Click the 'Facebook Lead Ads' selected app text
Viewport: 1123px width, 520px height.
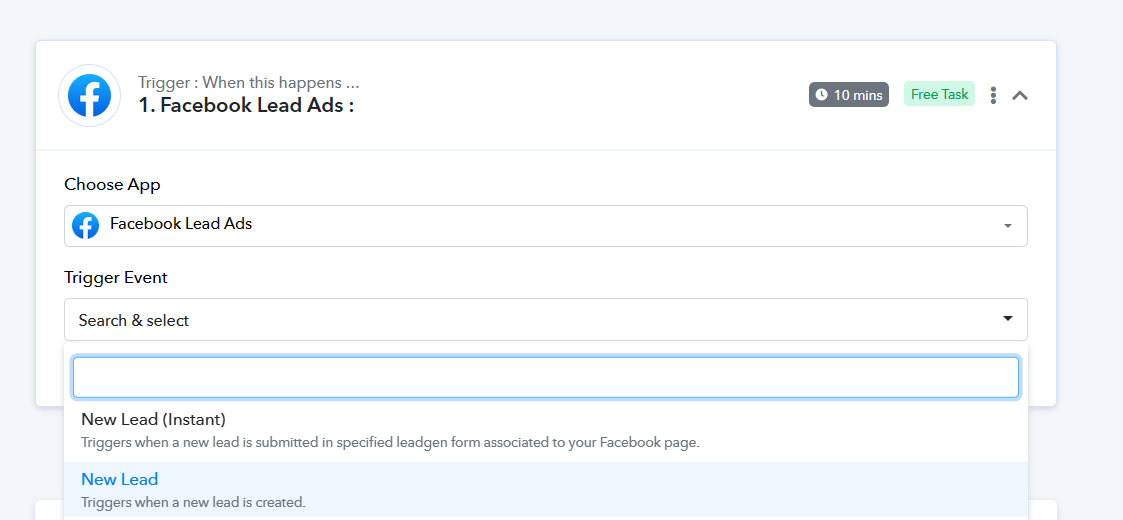pos(181,224)
